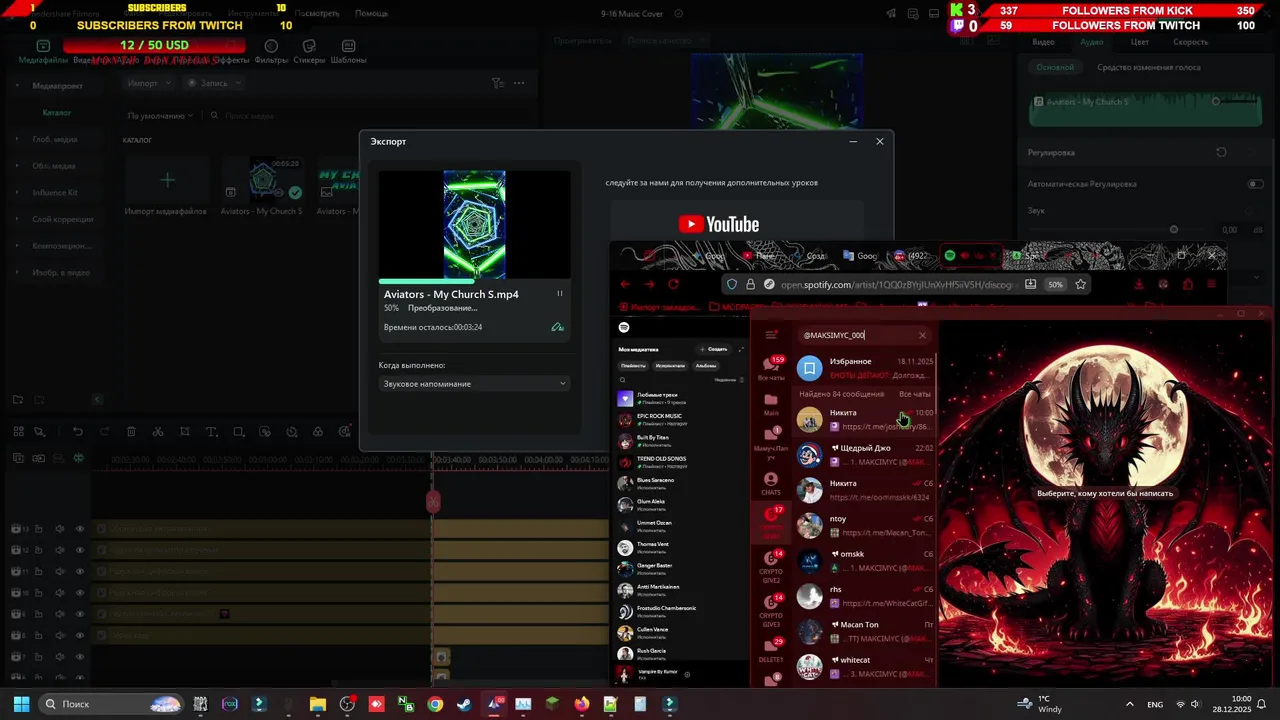Open the Импорт dropdown in media panel
The image size is (1280, 720).
click(x=148, y=83)
